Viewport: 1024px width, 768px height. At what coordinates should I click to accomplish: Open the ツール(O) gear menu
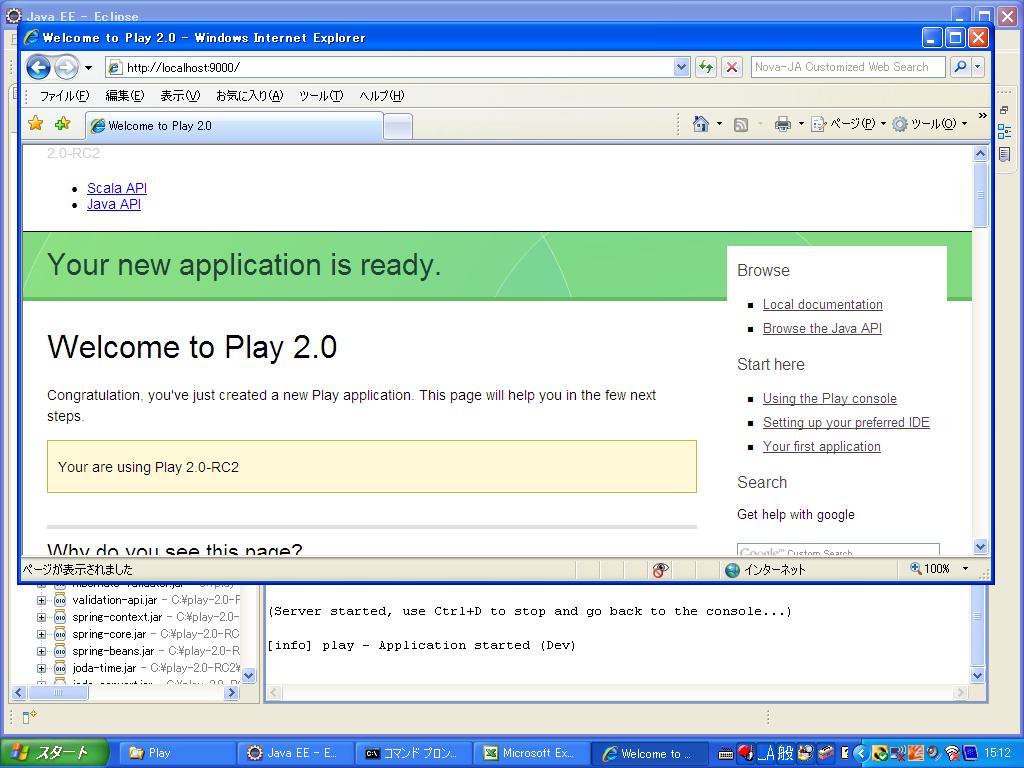929,123
